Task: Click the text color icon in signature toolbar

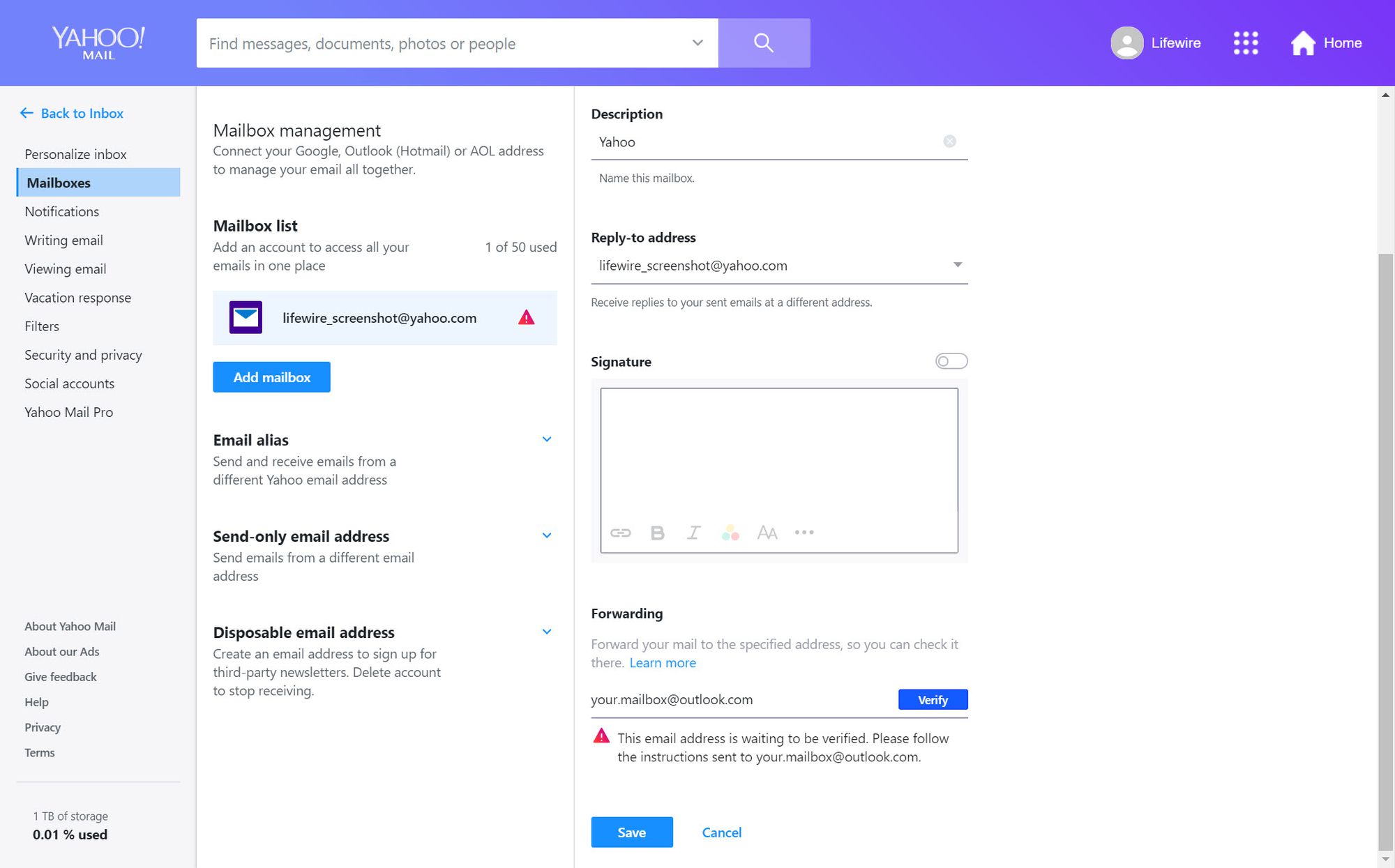Action: click(731, 533)
